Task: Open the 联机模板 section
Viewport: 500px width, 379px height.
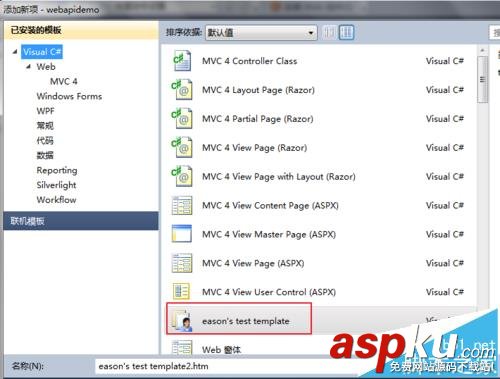Action: 81,221
